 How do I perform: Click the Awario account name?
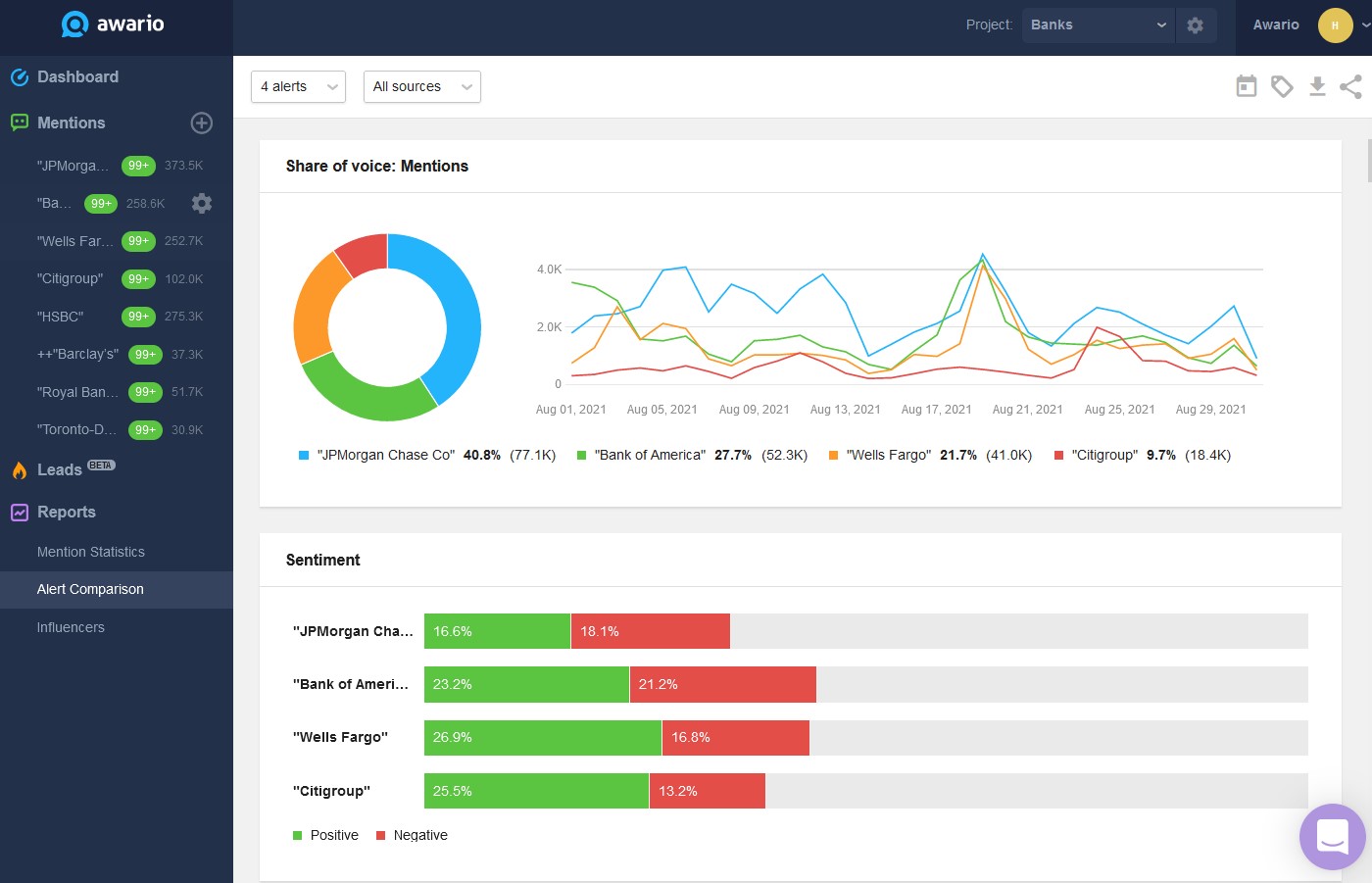point(1276,25)
